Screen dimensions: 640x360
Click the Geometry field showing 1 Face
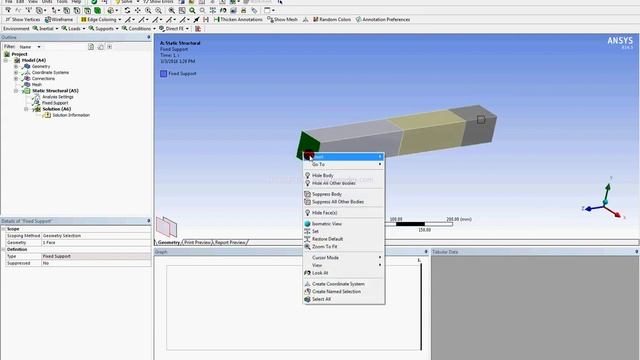click(x=96, y=242)
